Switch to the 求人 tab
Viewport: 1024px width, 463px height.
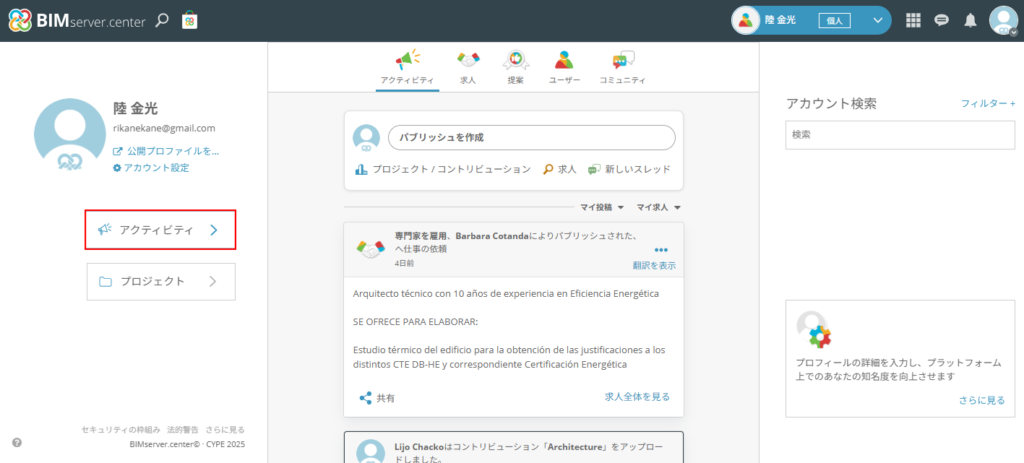[x=468, y=69]
